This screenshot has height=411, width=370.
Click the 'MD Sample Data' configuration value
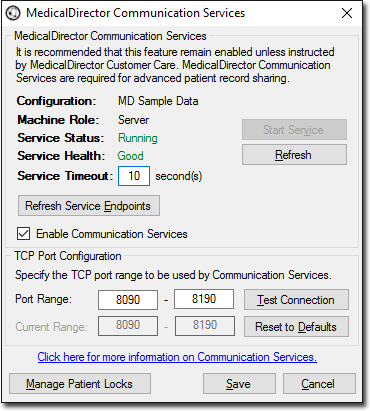coord(158,101)
